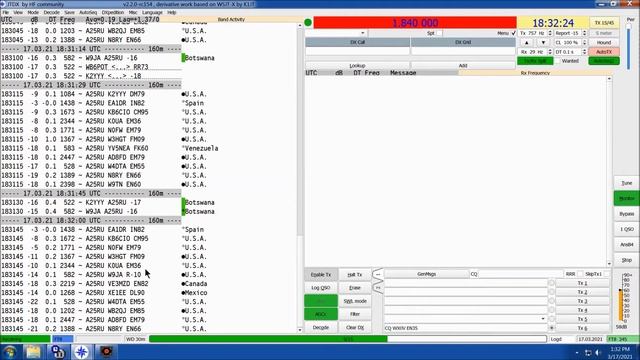Screen dimensions: 640x360
Task: Open the Language menu
Action: coord(152,12)
